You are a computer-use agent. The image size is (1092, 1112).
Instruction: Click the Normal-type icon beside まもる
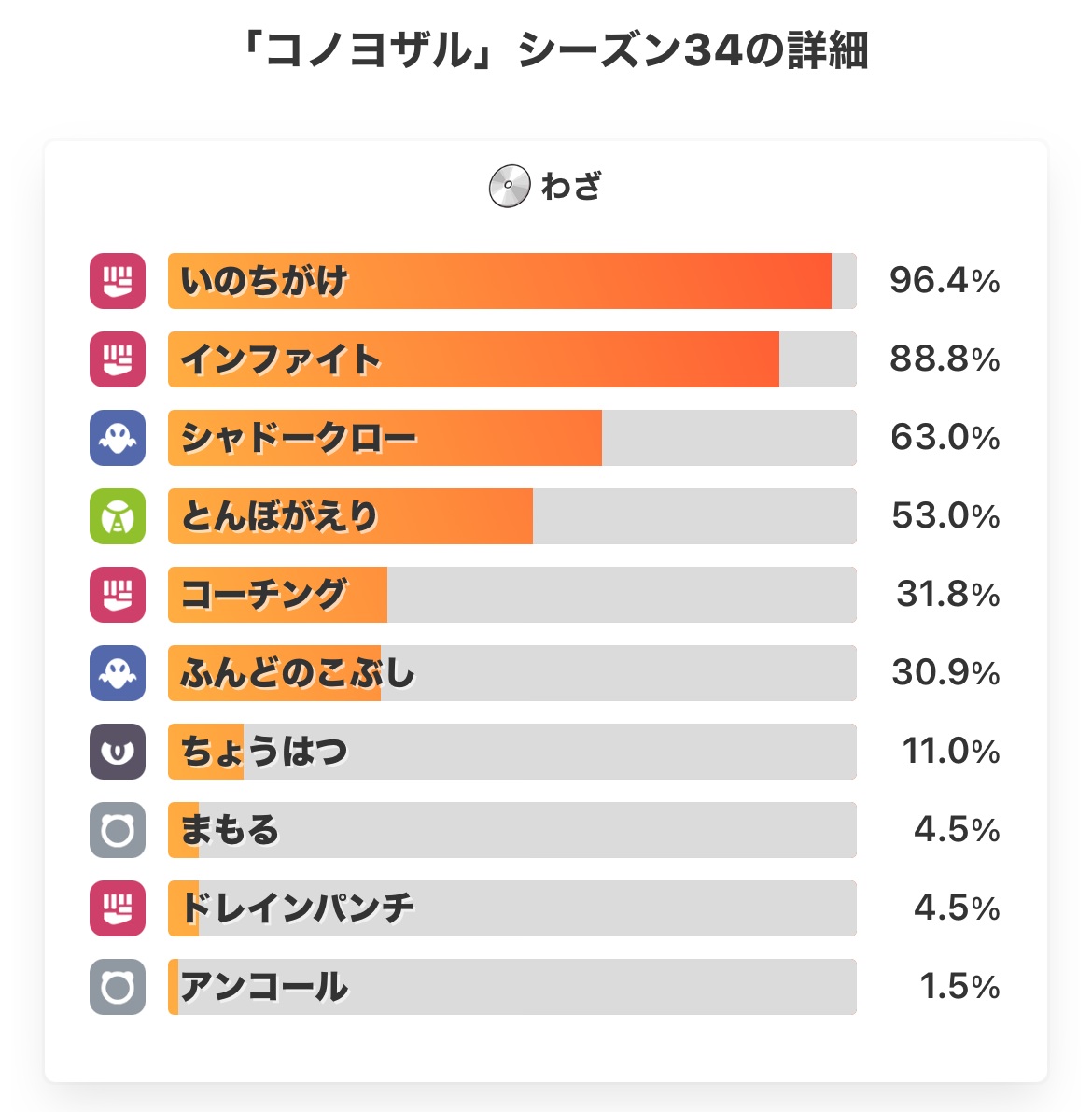click(118, 830)
